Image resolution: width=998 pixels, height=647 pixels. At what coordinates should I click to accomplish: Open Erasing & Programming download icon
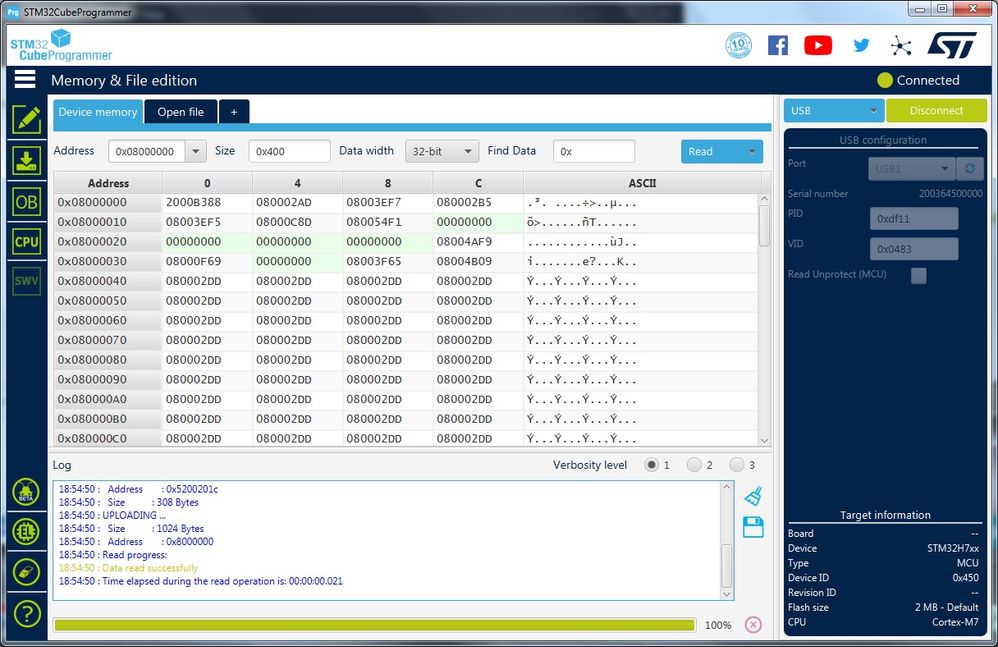pyautogui.click(x=26, y=160)
